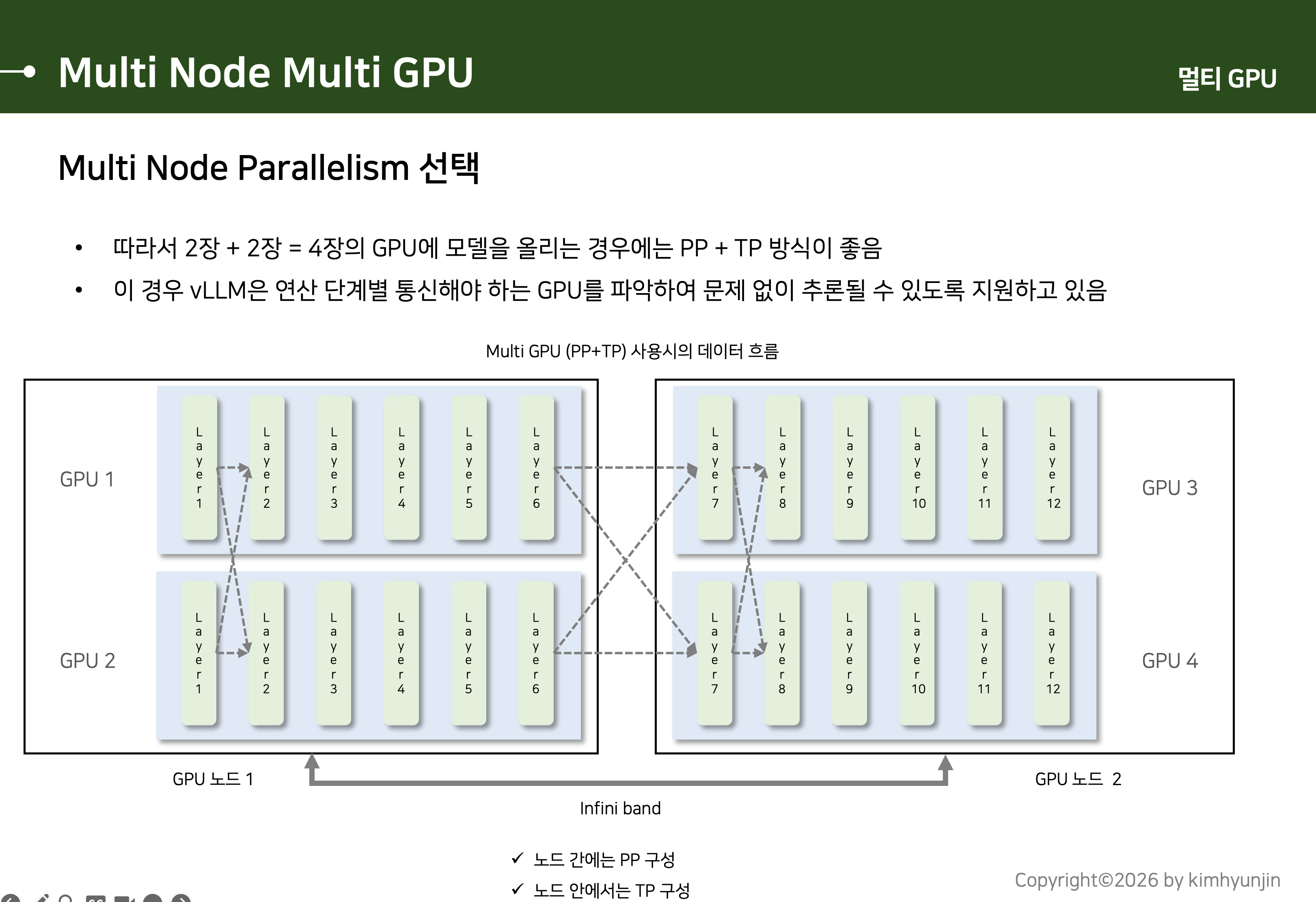Toggle the CC subtitles icon
1316x902 pixels.
tap(95, 899)
